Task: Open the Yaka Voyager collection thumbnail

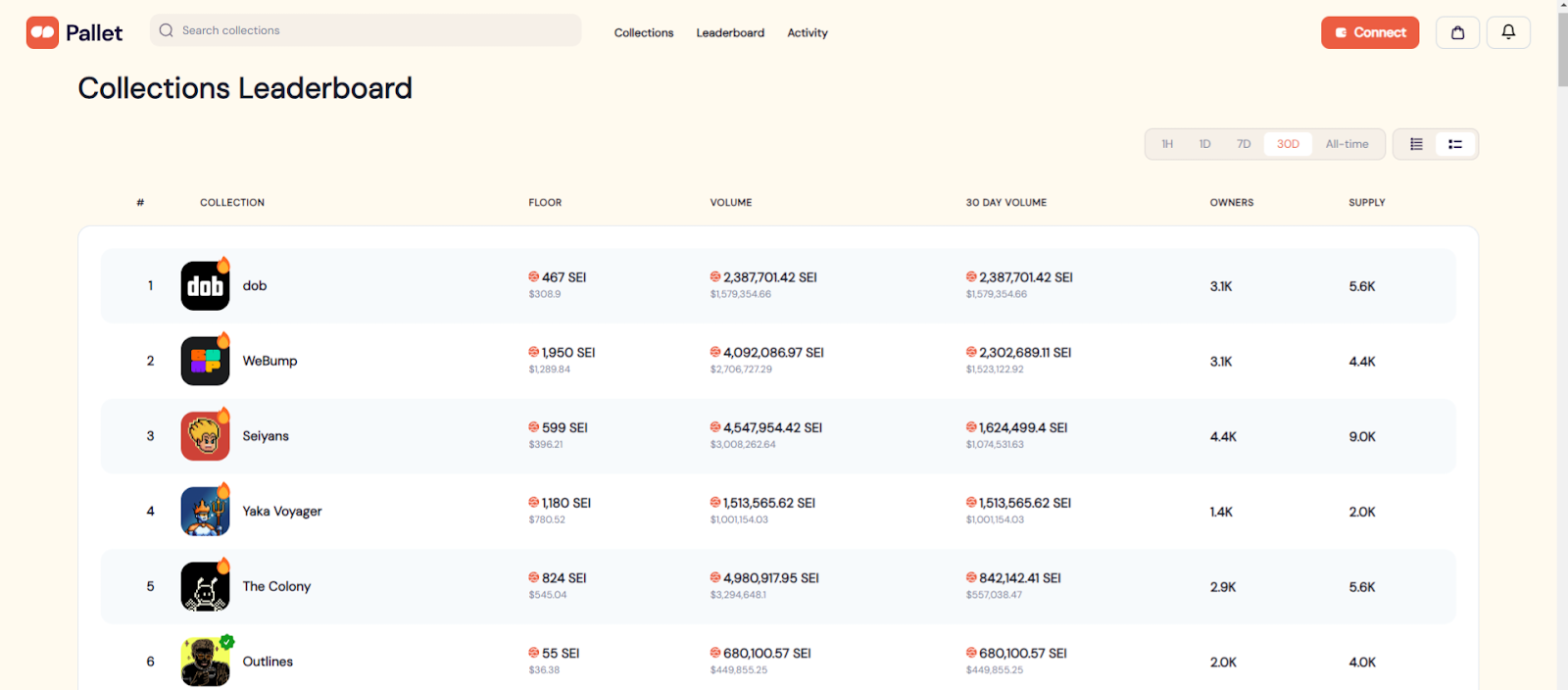Action: 205,512
